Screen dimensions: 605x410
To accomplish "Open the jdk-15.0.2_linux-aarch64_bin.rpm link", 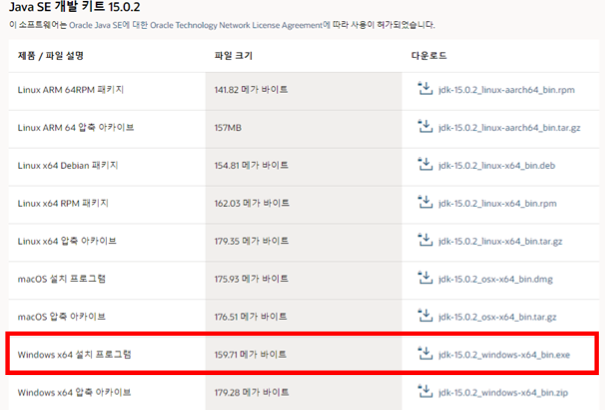I will 507,90.
